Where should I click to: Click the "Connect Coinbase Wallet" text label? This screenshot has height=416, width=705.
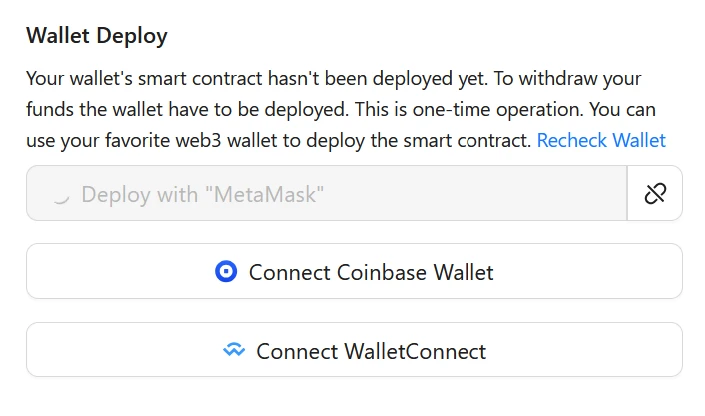(371, 272)
